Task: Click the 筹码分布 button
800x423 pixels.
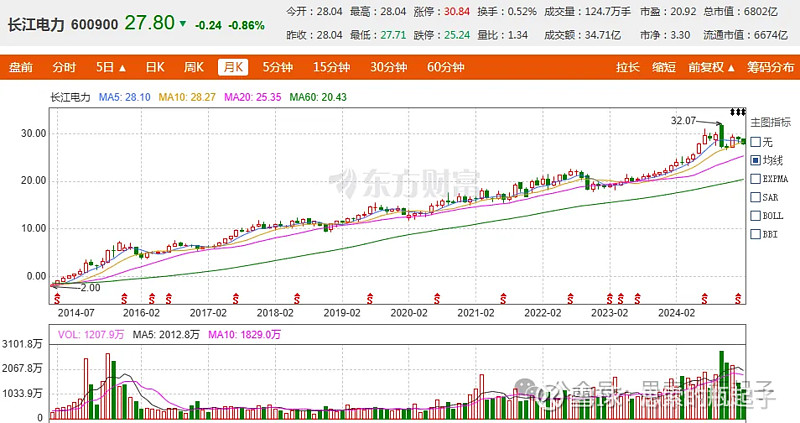Action: click(770, 67)
